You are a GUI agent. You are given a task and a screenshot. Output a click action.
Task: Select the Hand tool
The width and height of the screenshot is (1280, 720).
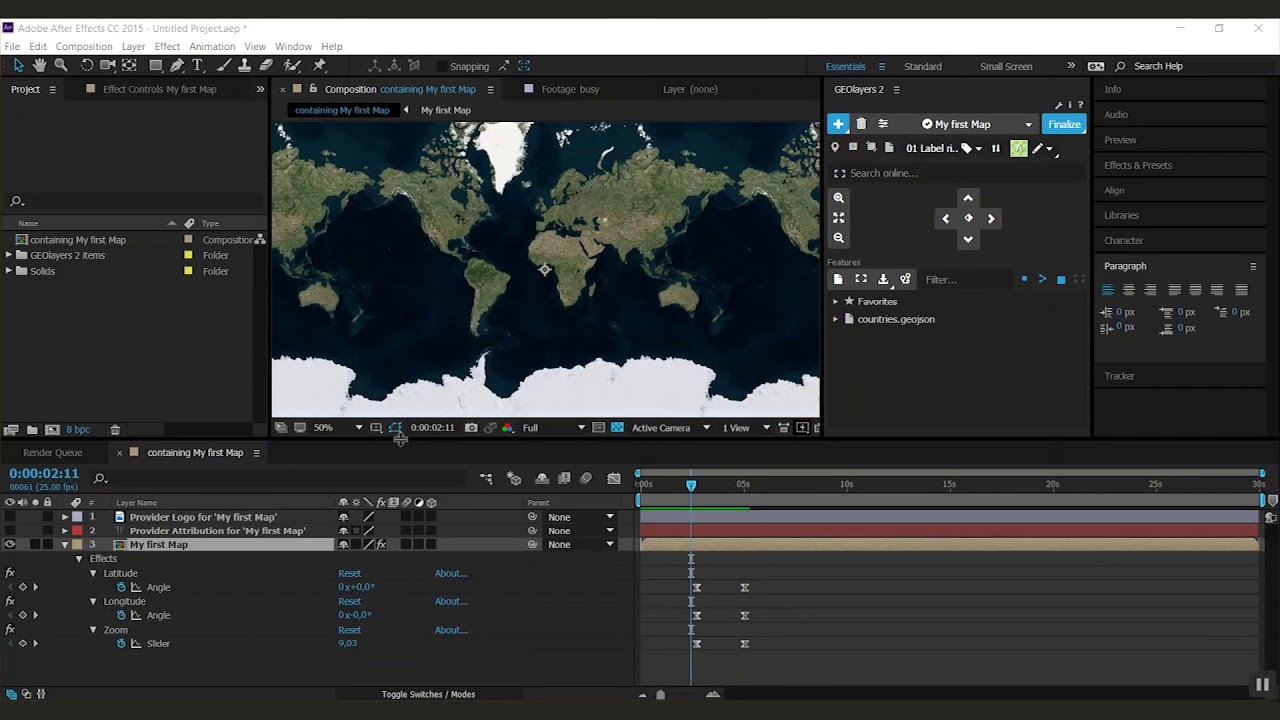[x=39, y=65]
